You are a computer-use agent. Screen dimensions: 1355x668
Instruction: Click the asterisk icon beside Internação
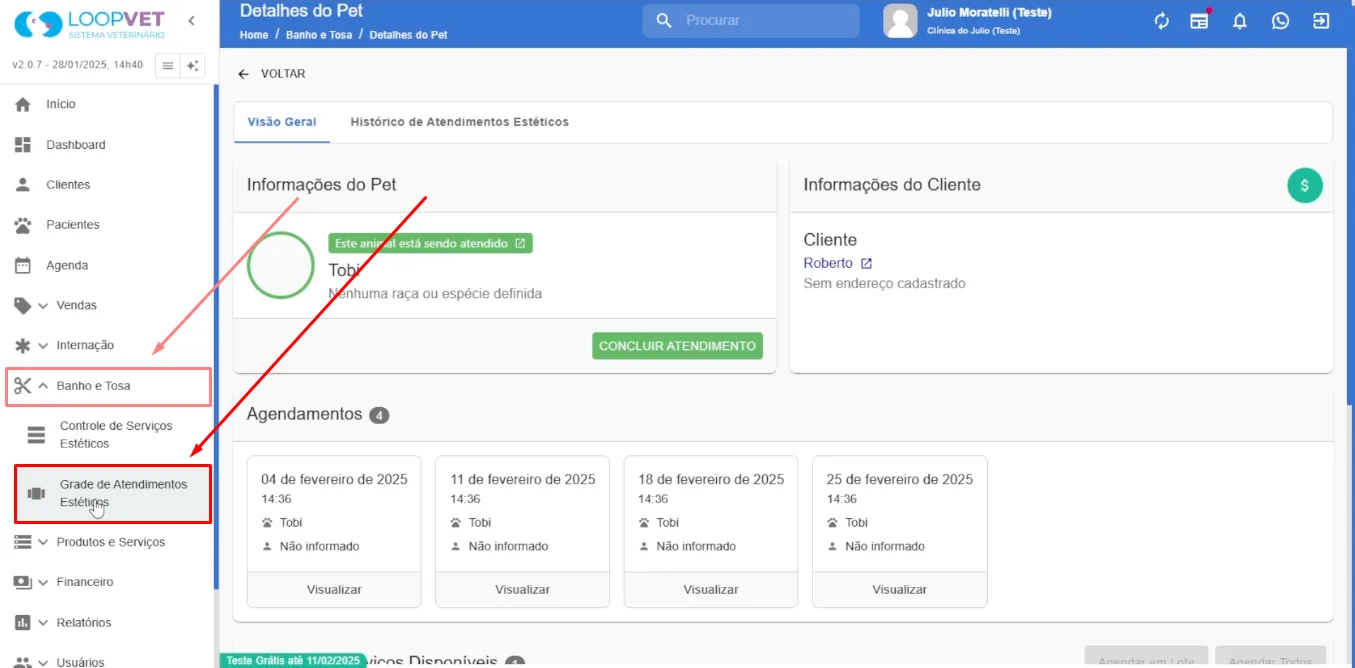pyautogui.click(x=22, y=345)
